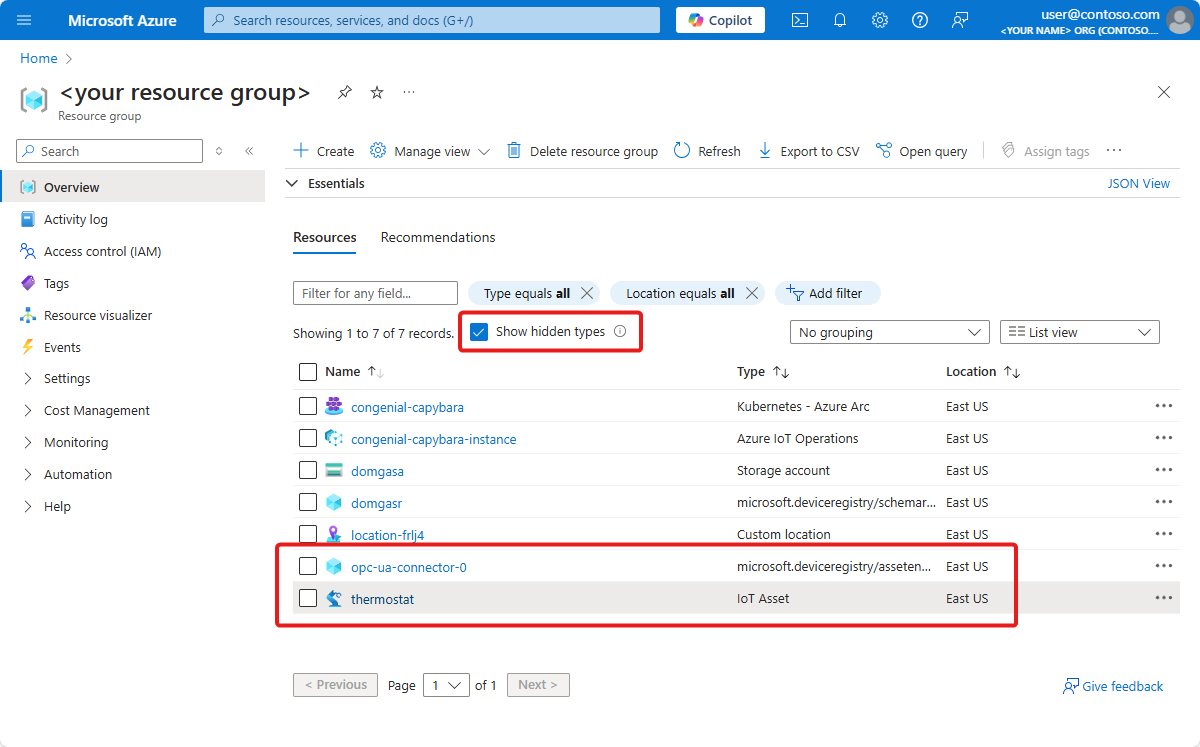Select the Resources tab
The height and width of the screenshot is (747, 1200).
pyautogui.click(x=325, y=238)
